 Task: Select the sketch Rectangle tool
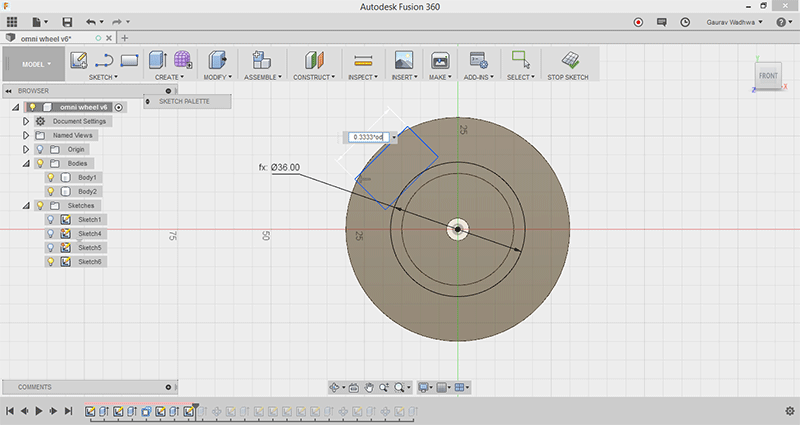pyautogui.click(x=128, y=60)
